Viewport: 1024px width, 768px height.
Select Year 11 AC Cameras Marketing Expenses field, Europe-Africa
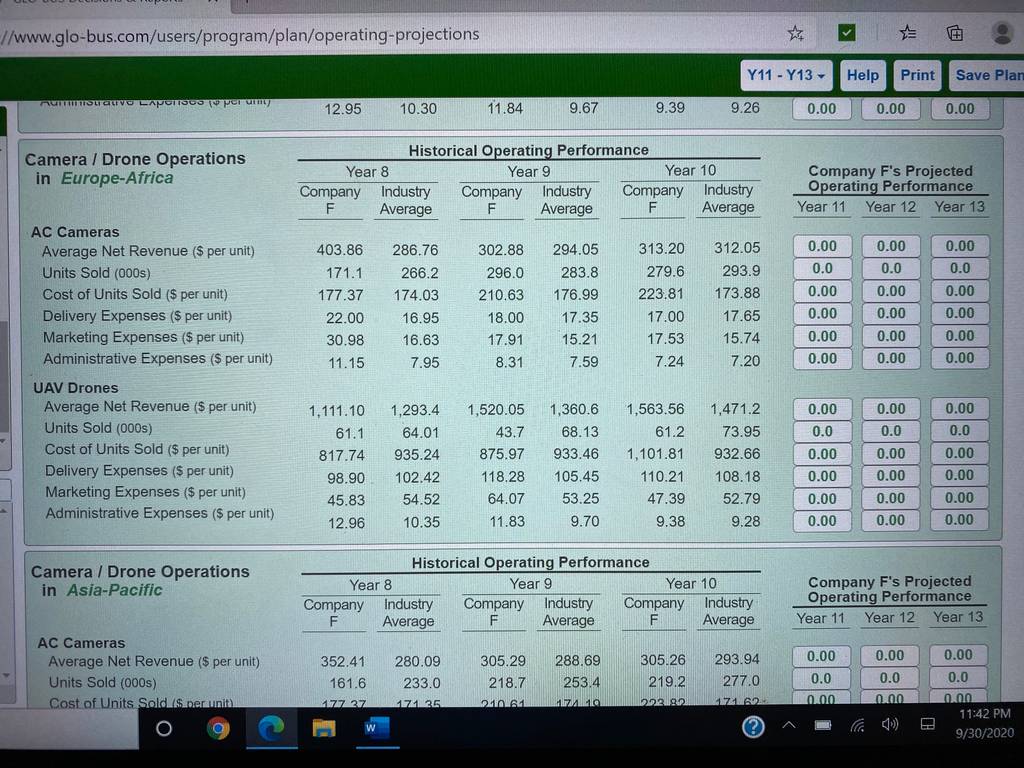point(822,336)
